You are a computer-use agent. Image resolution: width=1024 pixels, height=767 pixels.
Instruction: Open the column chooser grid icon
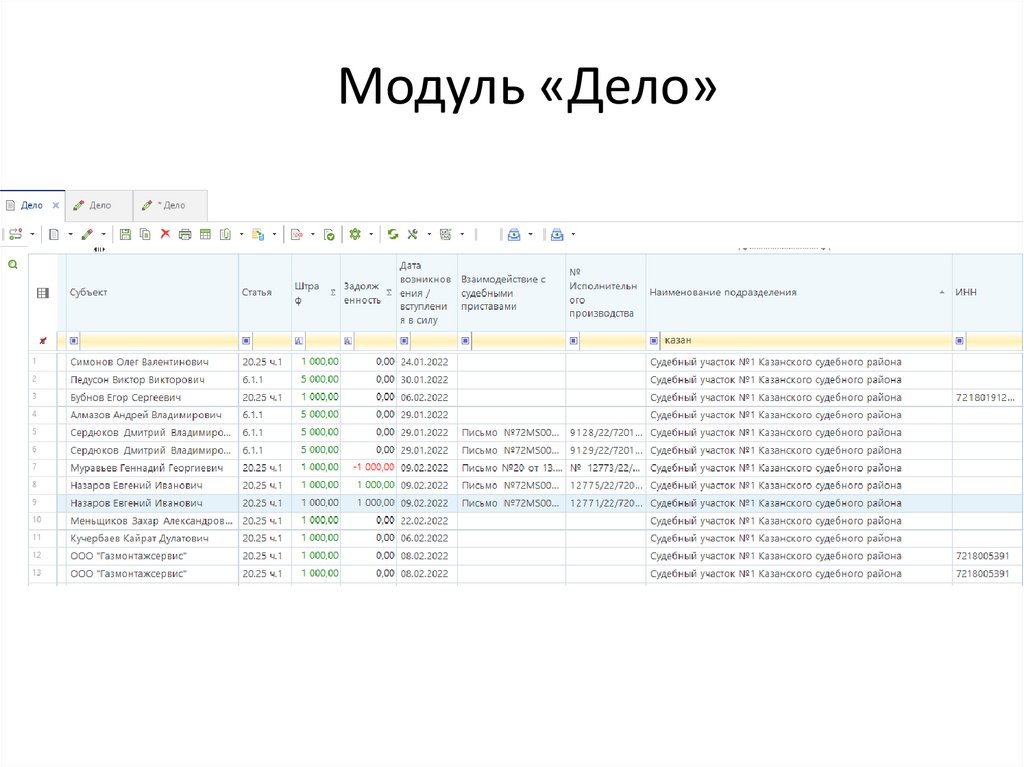tap(42, 293)
